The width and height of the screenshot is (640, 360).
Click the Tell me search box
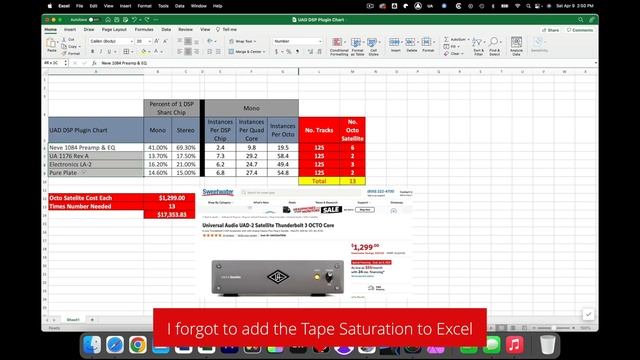227,30
